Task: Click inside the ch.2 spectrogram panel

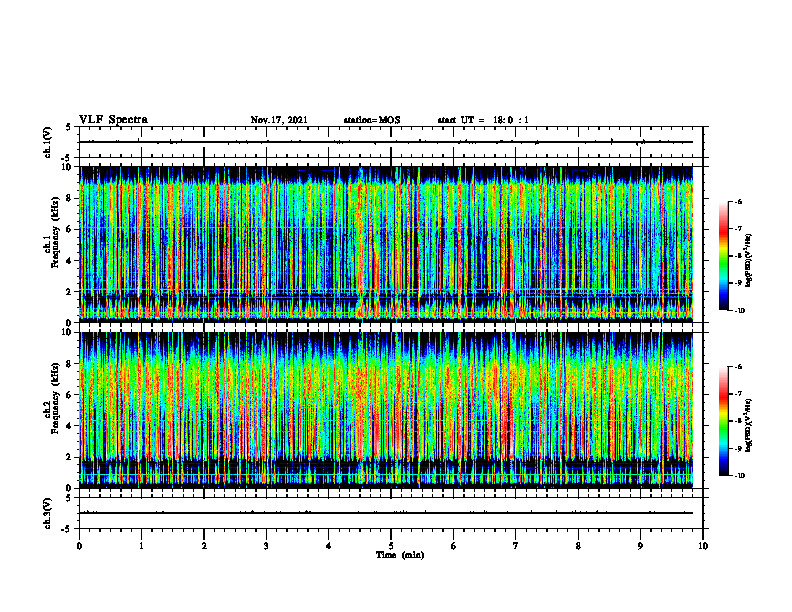Action: [386, 410]
